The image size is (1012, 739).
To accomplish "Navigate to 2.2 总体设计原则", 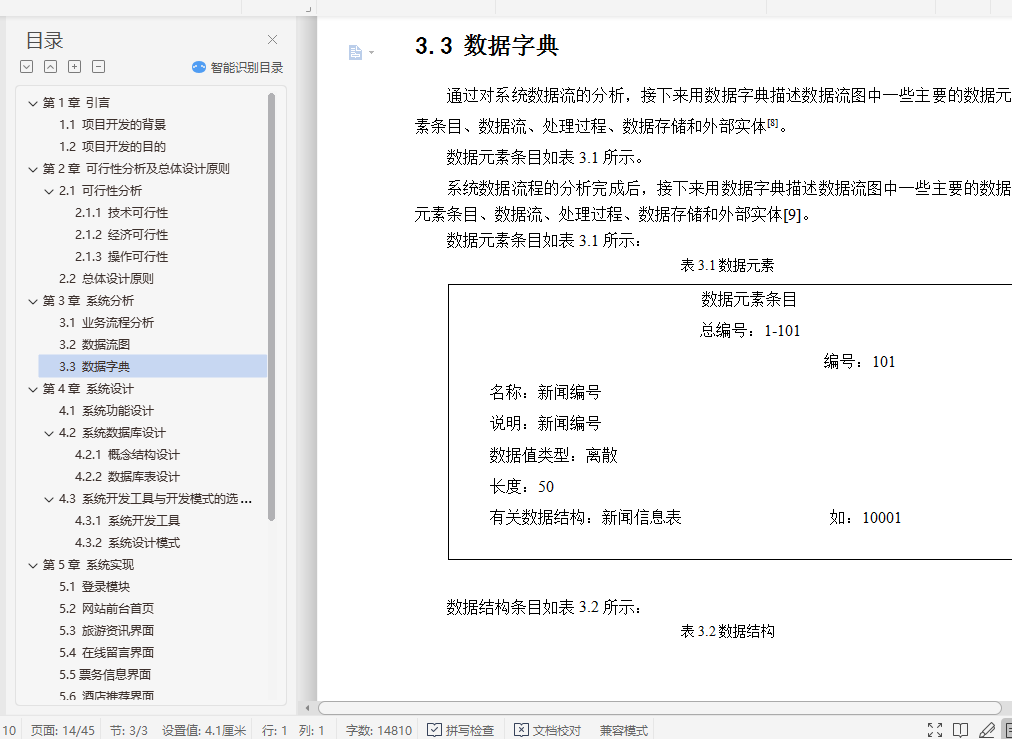I will [x=106, y=279].
